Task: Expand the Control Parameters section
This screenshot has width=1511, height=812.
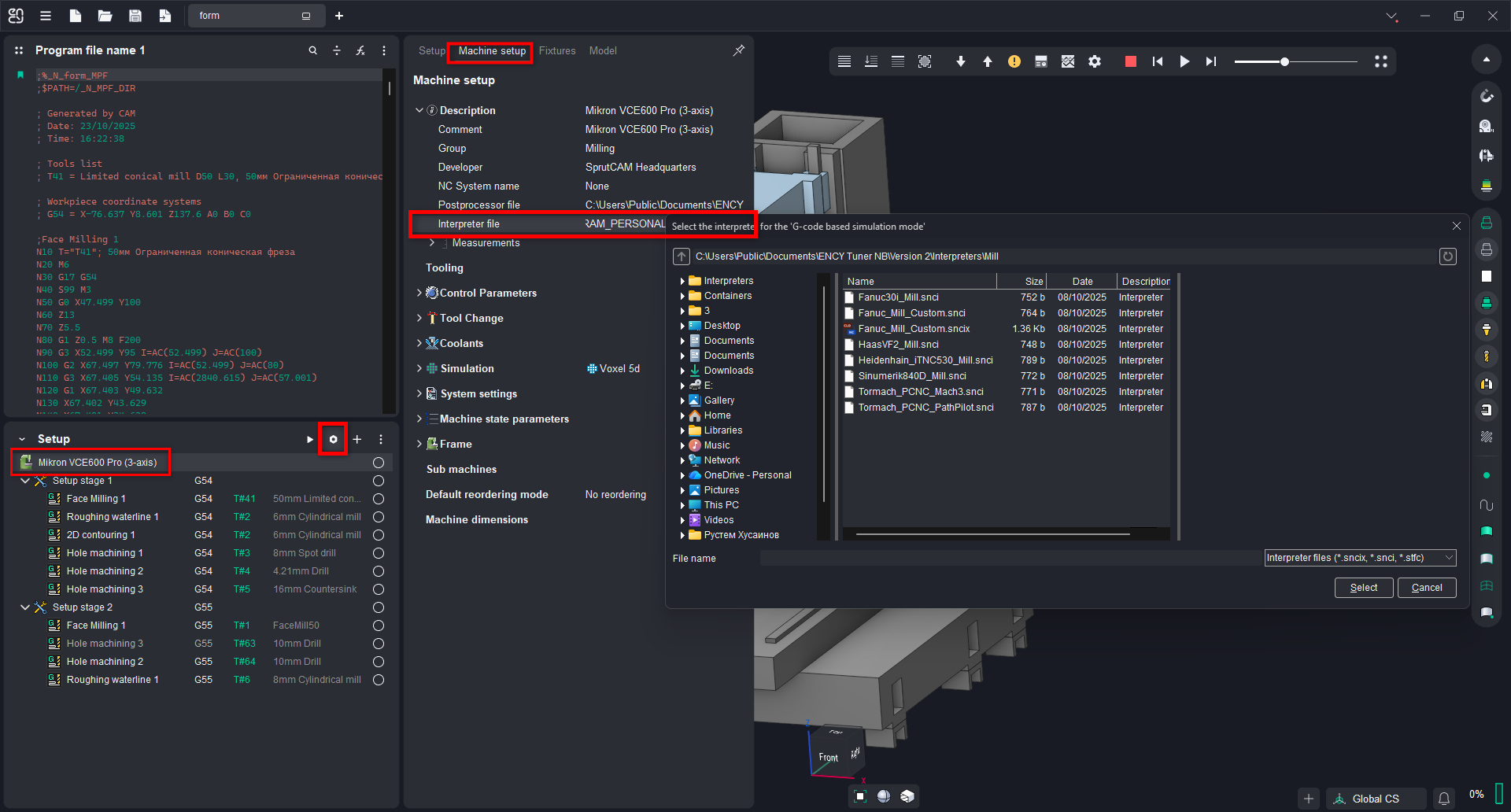Action: click(419, 293)
